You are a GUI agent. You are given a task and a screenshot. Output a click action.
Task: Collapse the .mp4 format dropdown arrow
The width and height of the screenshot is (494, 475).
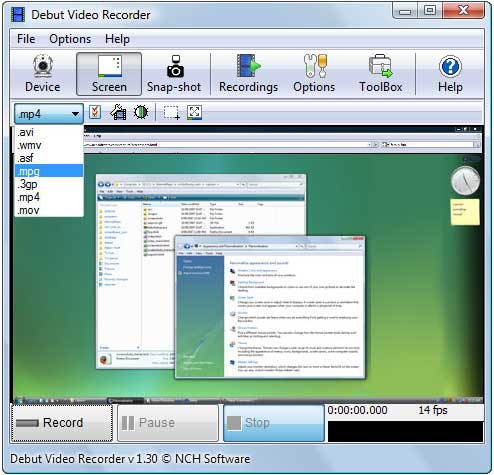click(75, 114)
